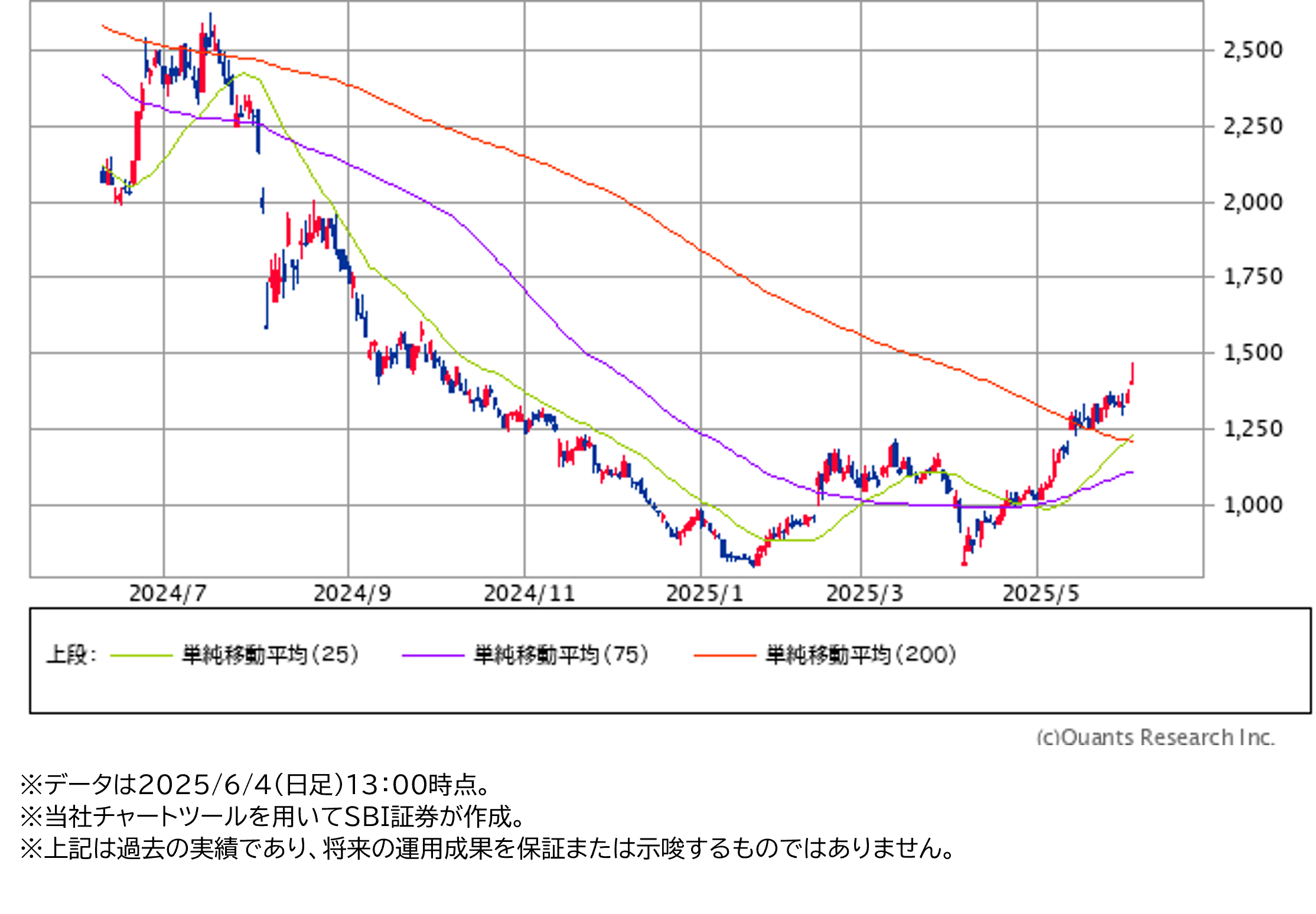
Task: Click the 2024/11 date axis label
Action: click(529, 593)
